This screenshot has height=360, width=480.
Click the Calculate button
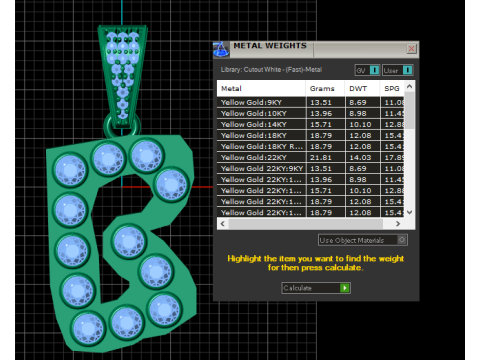click(x=316, y=288)
